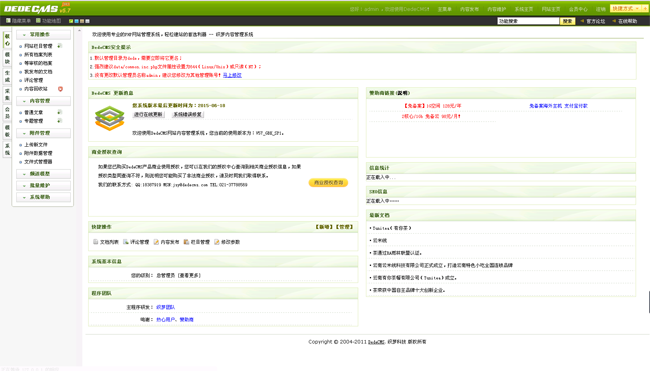Click red shield icon beside 内容回收站
This screenshot has width=650, height=371.
(61, 89)
